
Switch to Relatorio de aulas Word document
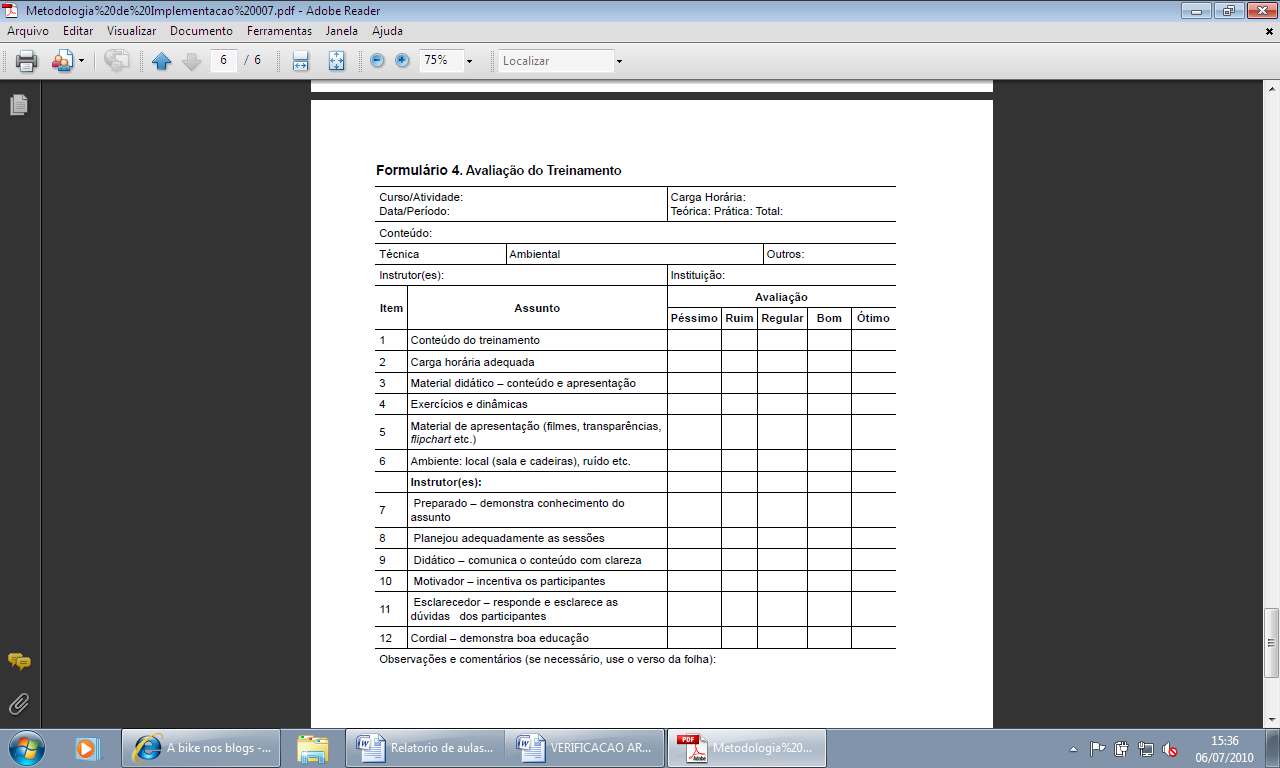pyautogui.click(x=426, y=747)
